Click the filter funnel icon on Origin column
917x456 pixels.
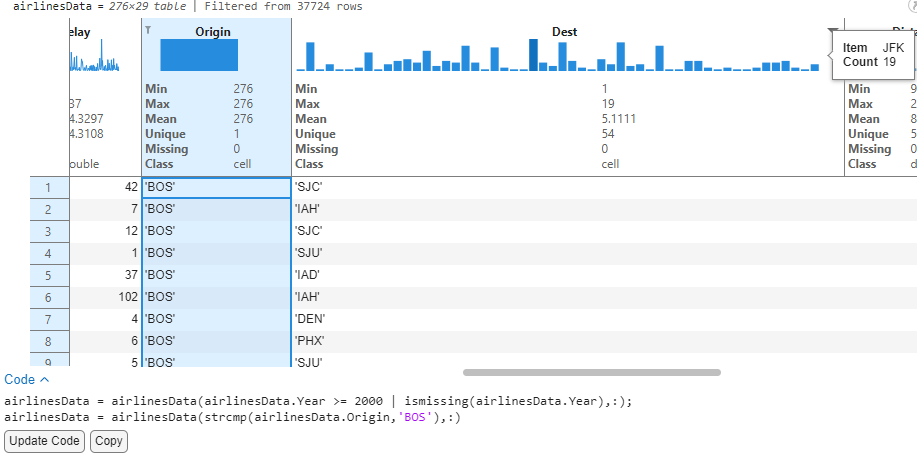(x=149, y=29)
